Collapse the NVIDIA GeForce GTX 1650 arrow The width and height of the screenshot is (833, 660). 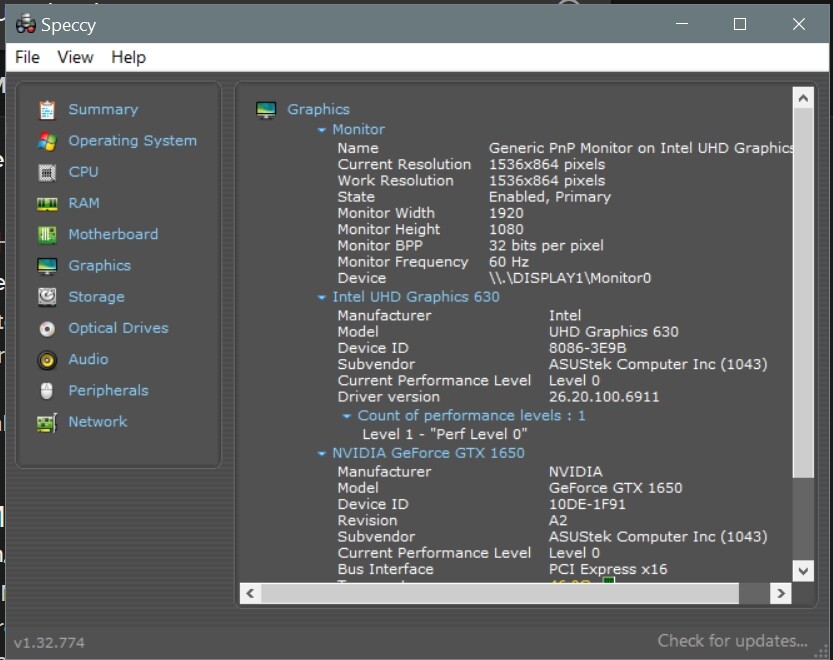click(x=321, y=454)
